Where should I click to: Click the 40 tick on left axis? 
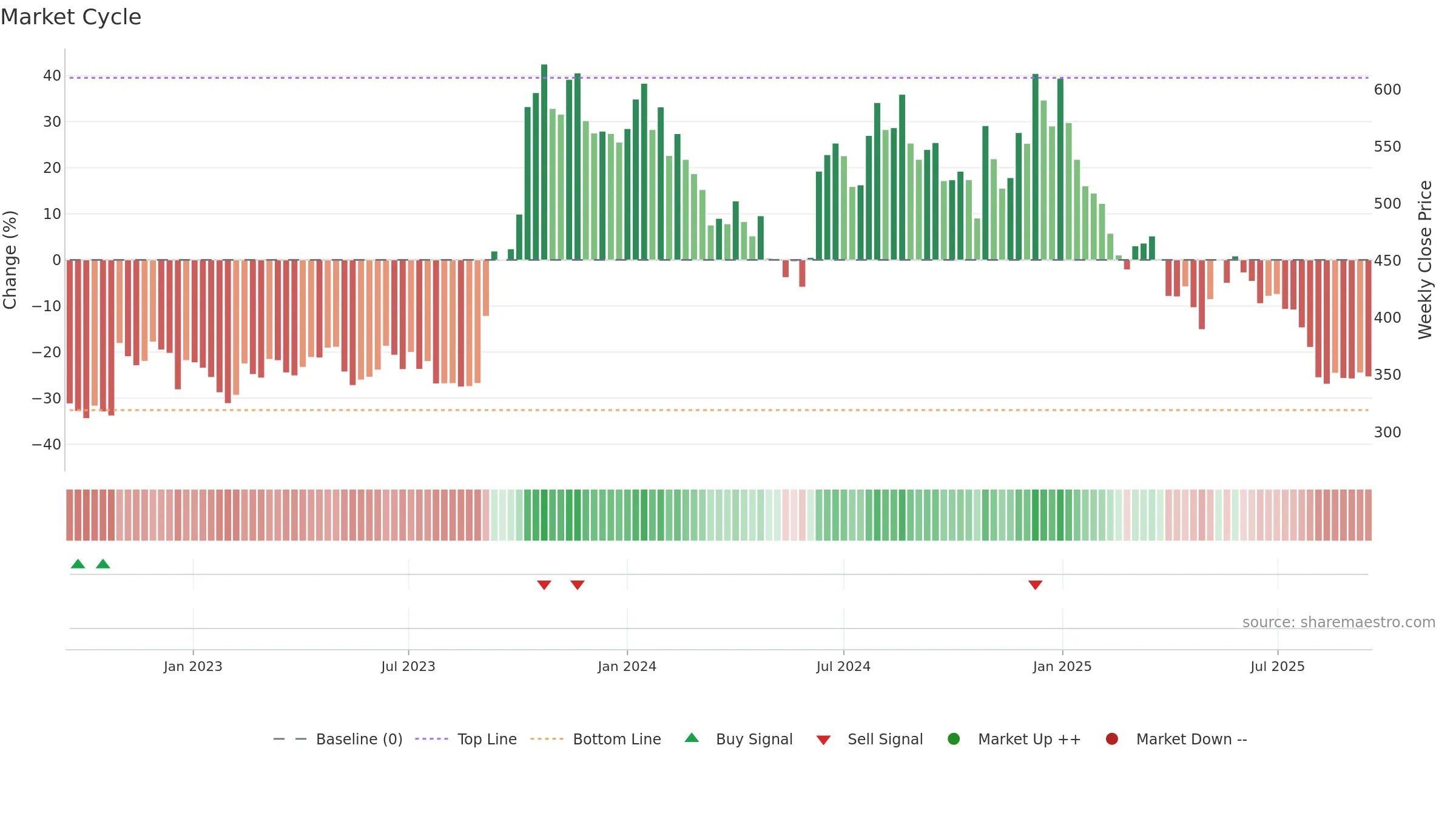click(52, 76)
